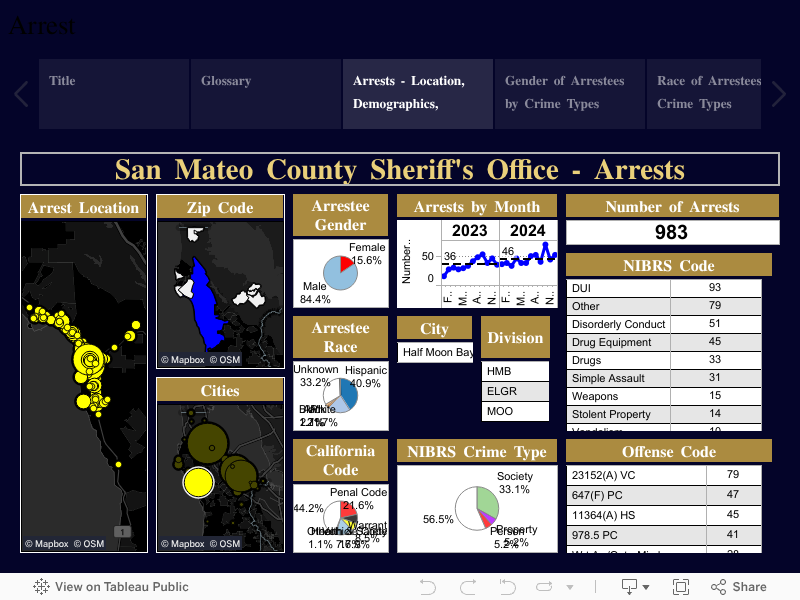Open Gender of Arrestees by Crime Types tab
The image size is (800, 600).
[570, 94]
